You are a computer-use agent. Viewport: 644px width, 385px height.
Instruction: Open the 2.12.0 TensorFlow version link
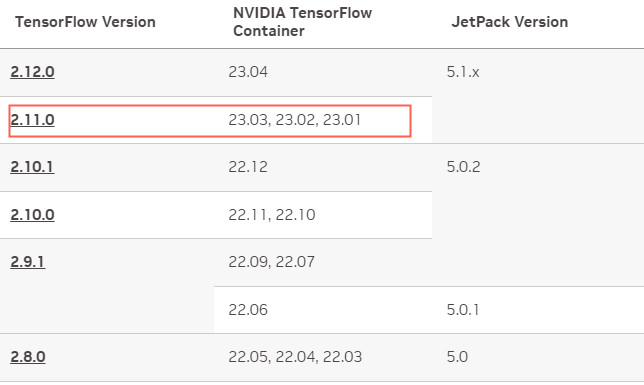click(32, 72)
